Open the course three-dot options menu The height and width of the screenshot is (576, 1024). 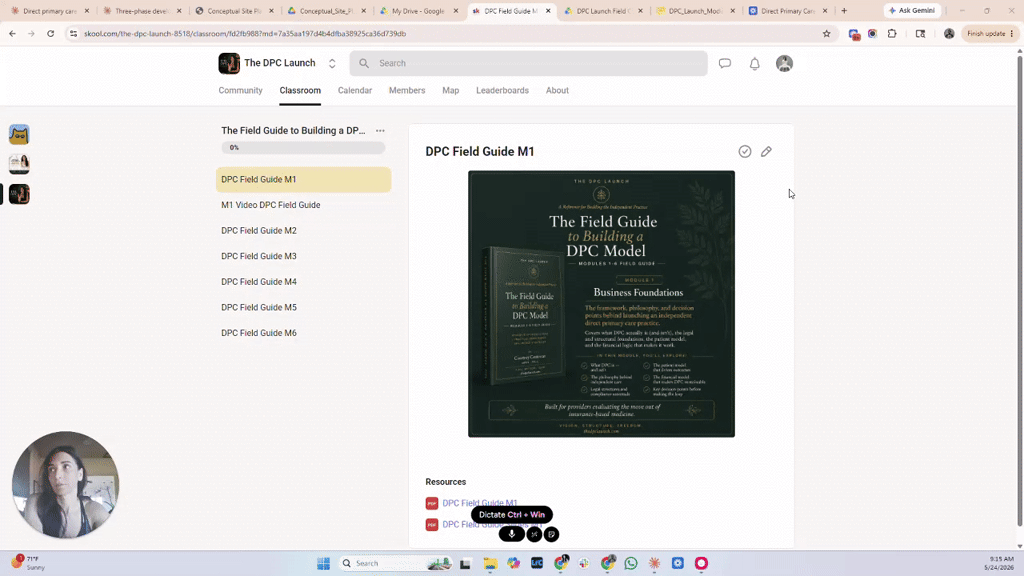click(380, 131)
